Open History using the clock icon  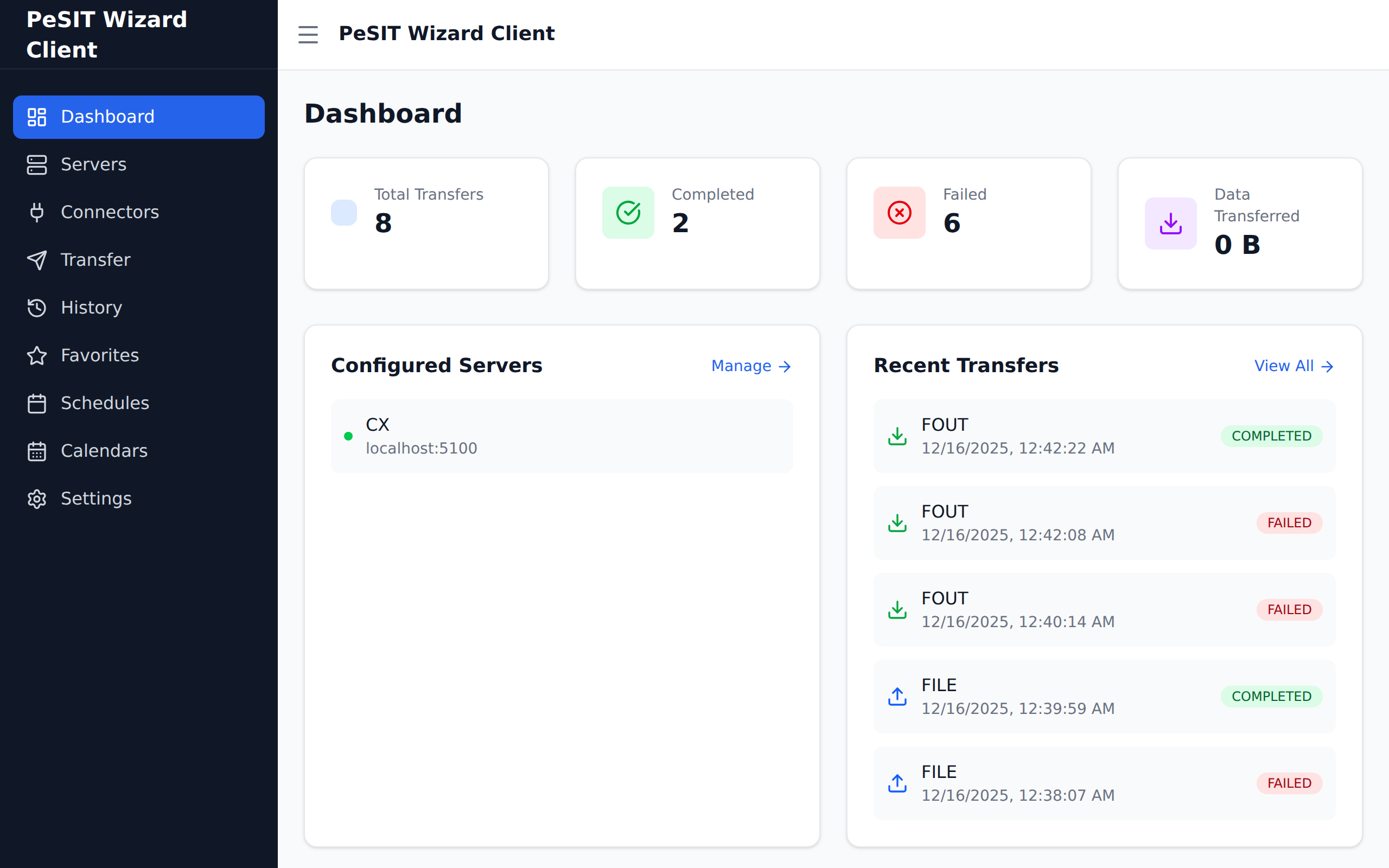tap(37, 308)
